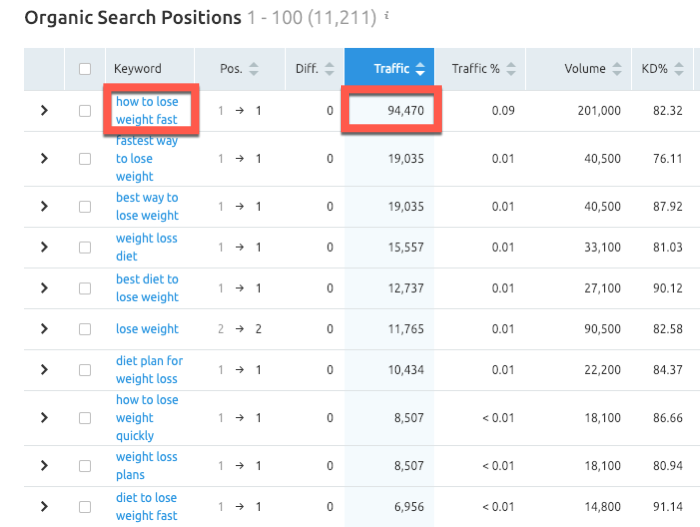Expand the 'weight loss plans' row
700x527 pixels.
pos(44,466)
